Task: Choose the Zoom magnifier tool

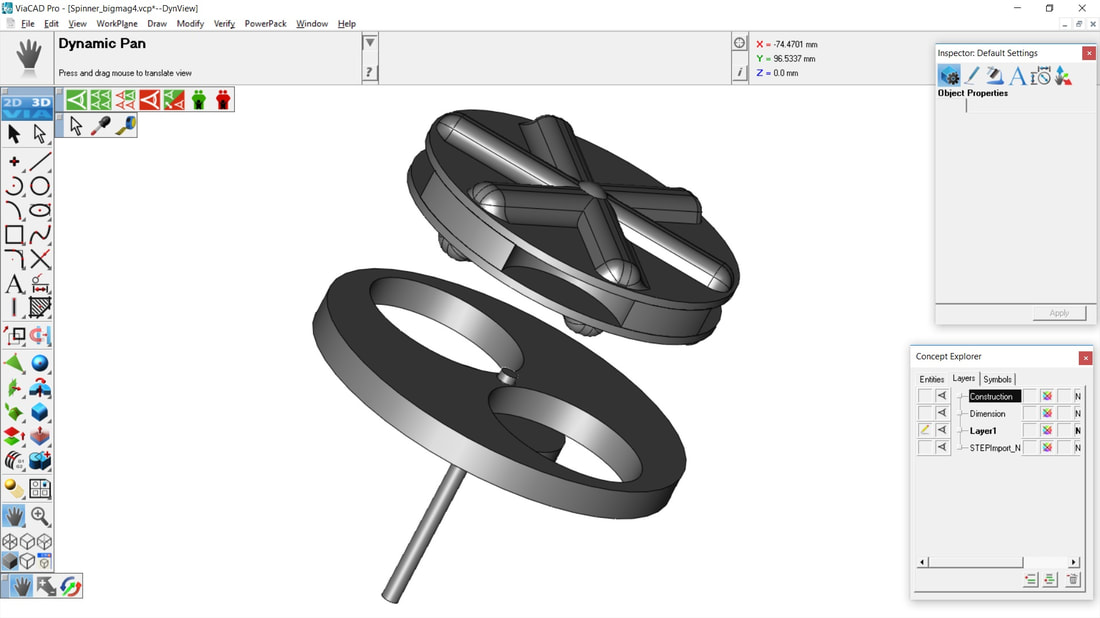Action: point(40,516)
